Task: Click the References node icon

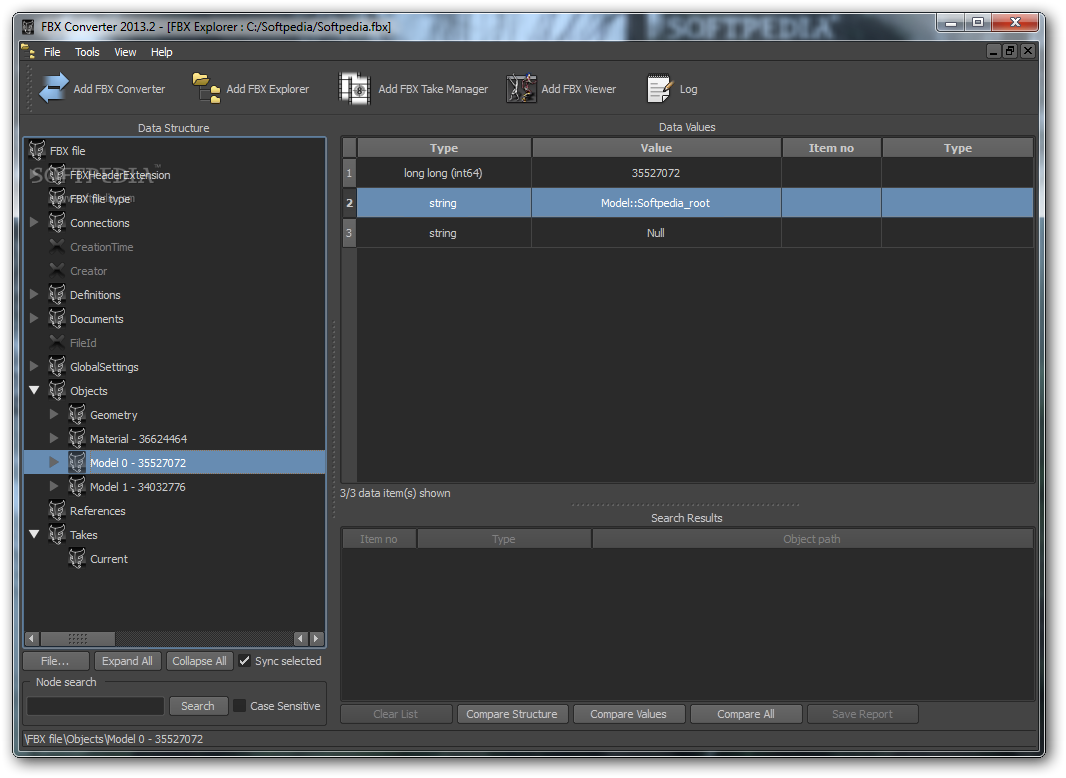Action: [57, 511]
